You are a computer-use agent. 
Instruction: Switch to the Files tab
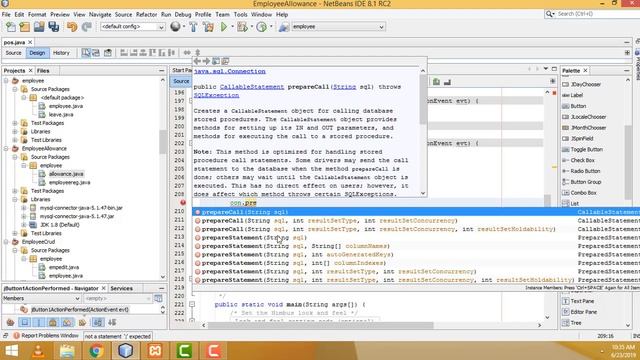click(43, 71)
